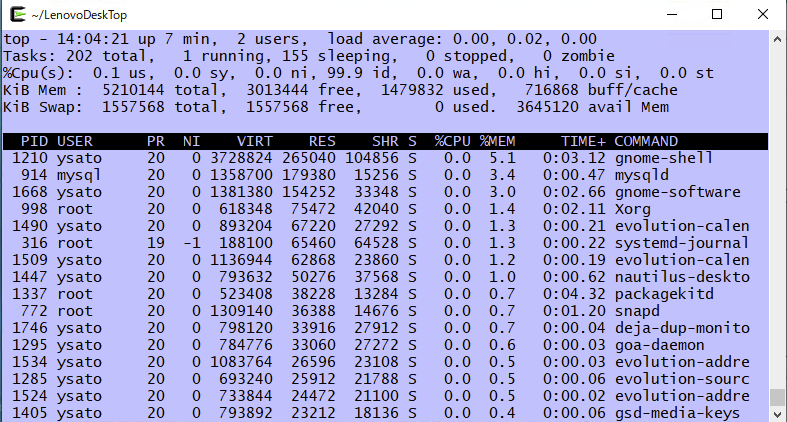
Task: Click the scrollbar up arrow
Action: 777,38
